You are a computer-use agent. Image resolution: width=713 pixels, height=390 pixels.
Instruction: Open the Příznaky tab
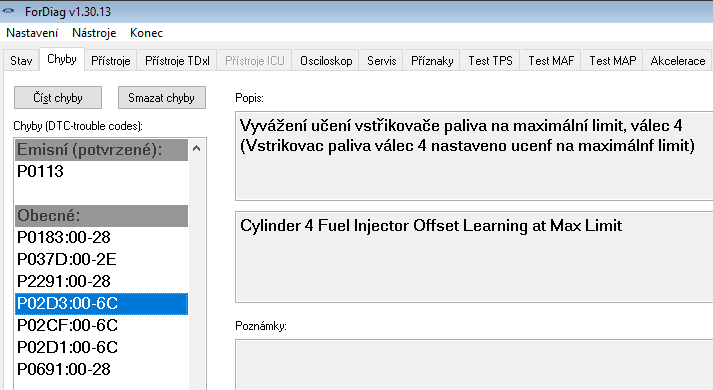coord(432,60)
